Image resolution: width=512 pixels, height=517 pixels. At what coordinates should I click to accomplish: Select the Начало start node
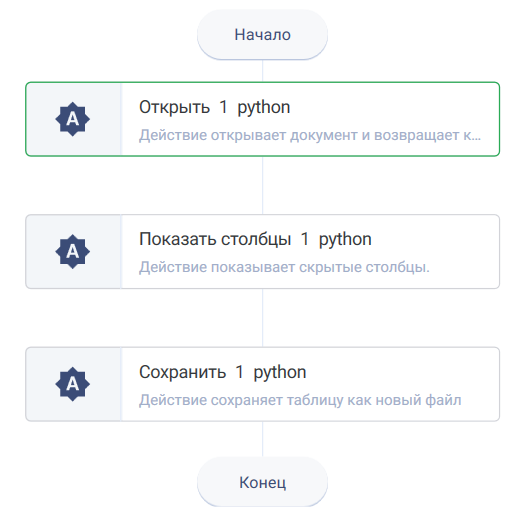pos(262,35)
